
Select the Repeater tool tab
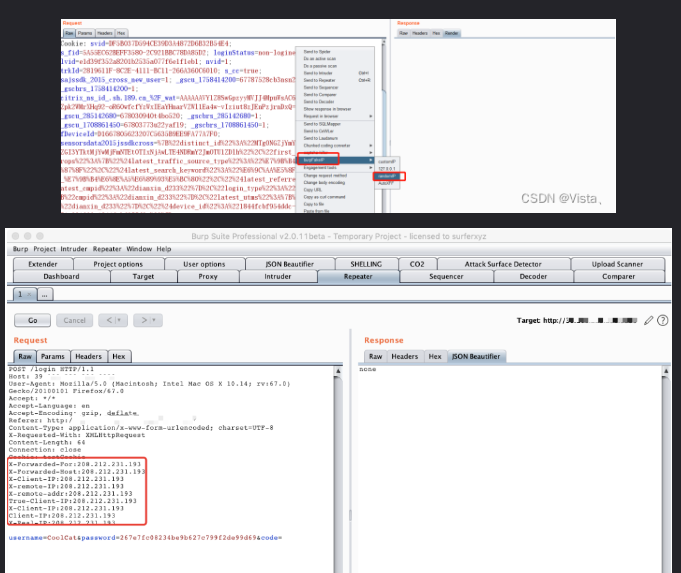tap(358, 276)
